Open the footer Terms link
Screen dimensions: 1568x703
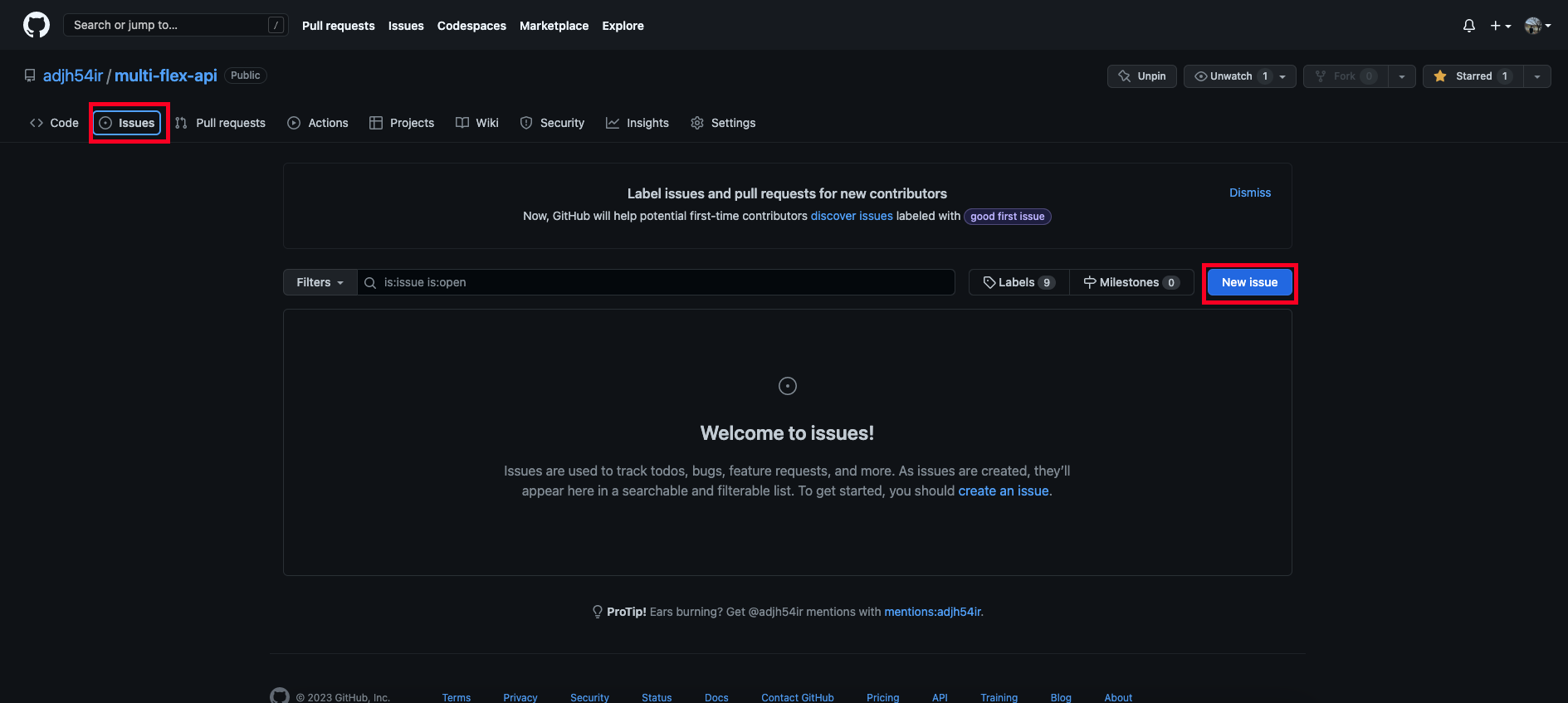(457, 697)
